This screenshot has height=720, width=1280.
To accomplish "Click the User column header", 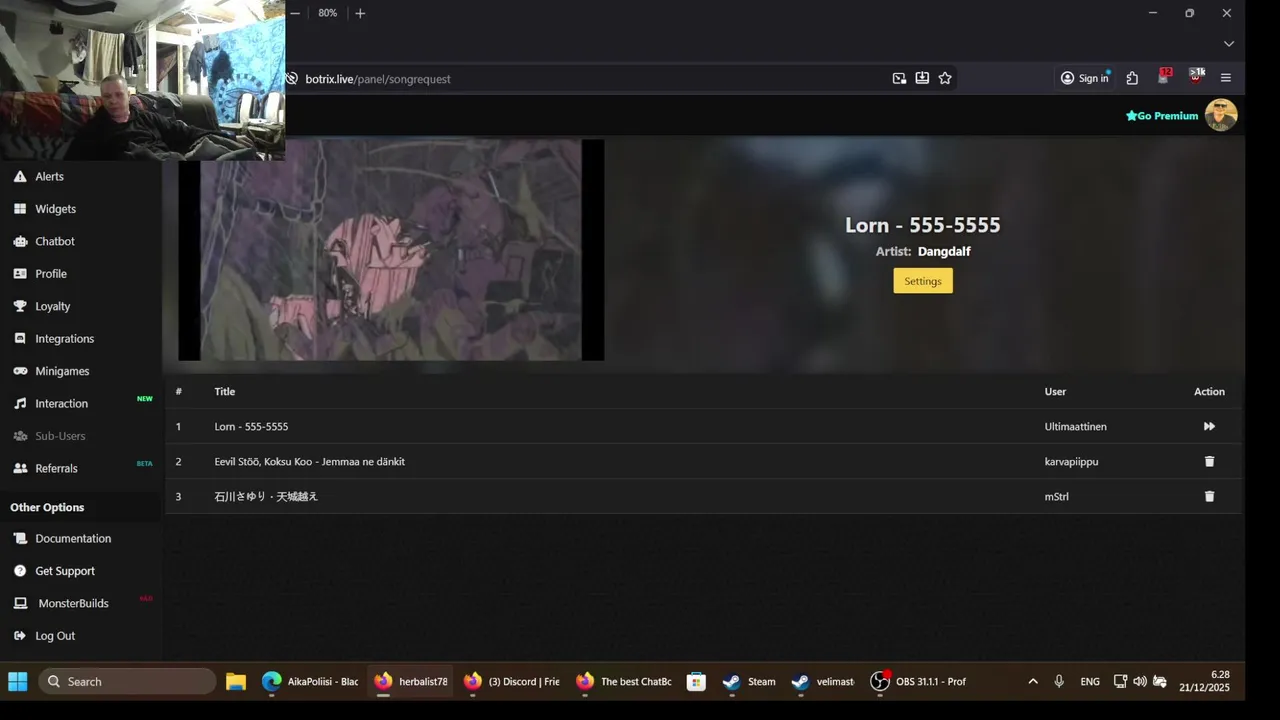I will point(1055,392).
